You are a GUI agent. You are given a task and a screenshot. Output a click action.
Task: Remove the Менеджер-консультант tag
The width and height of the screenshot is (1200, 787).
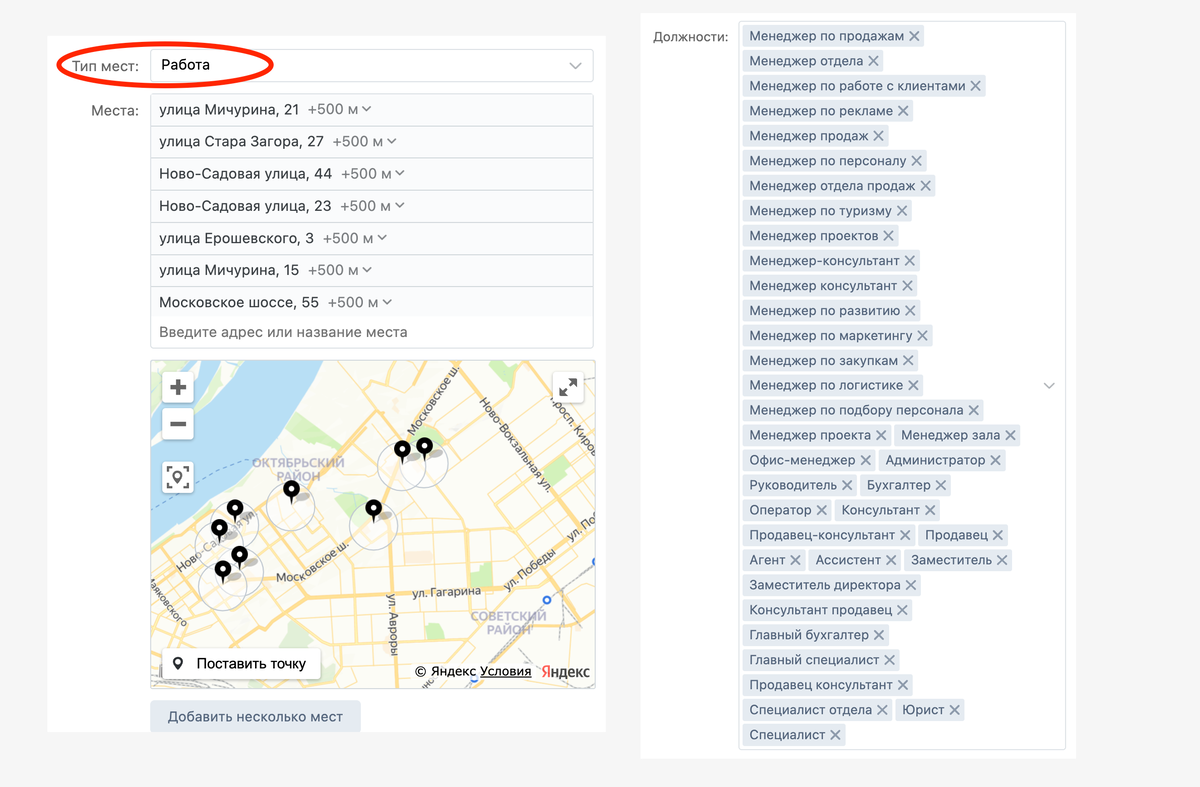pyautogui.click(x=910, y=261)
